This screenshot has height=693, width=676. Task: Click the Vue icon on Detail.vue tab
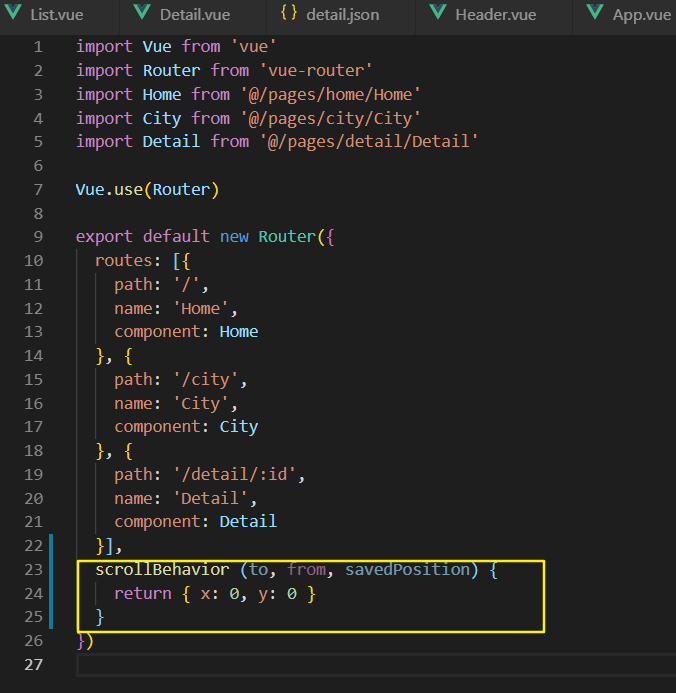click(142, 12)
